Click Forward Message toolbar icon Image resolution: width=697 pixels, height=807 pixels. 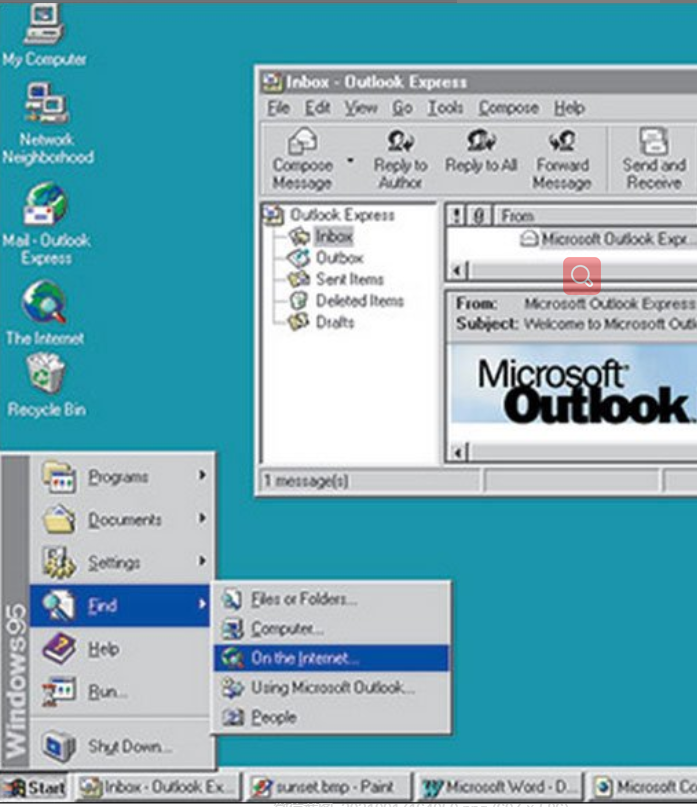coord(562,159)
